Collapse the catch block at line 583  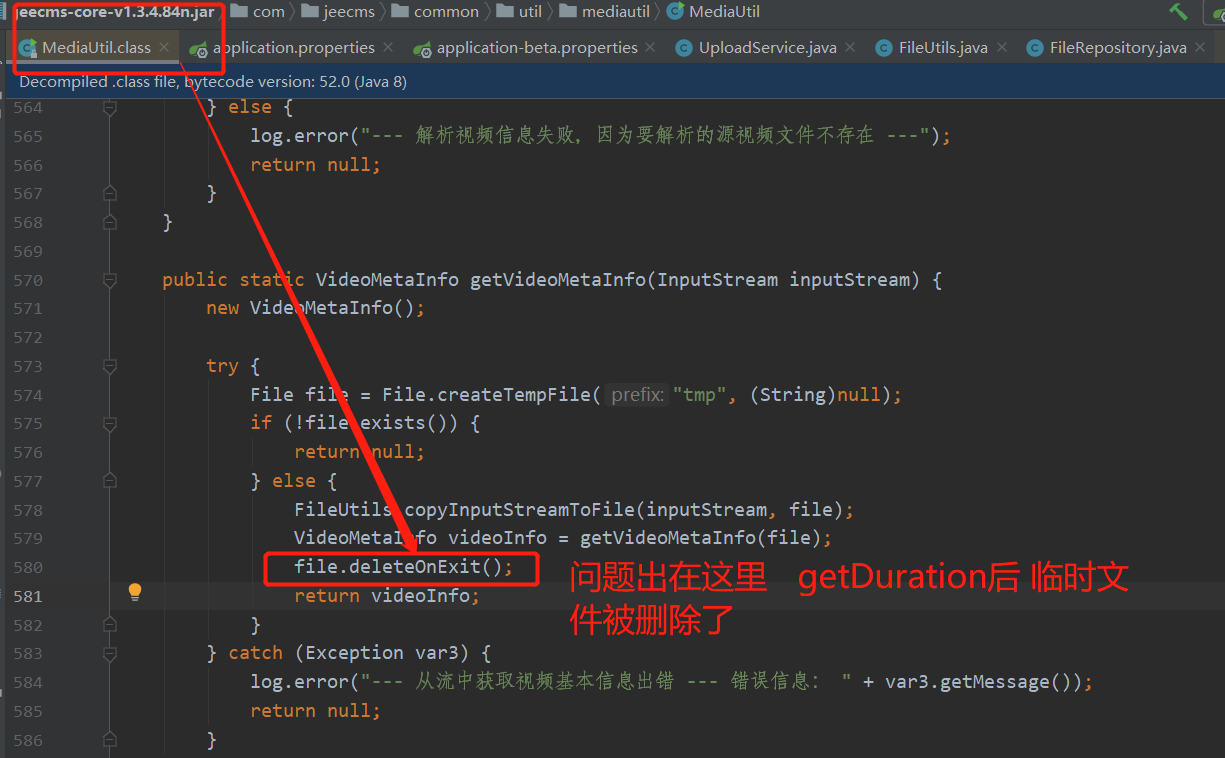[110, 653]
